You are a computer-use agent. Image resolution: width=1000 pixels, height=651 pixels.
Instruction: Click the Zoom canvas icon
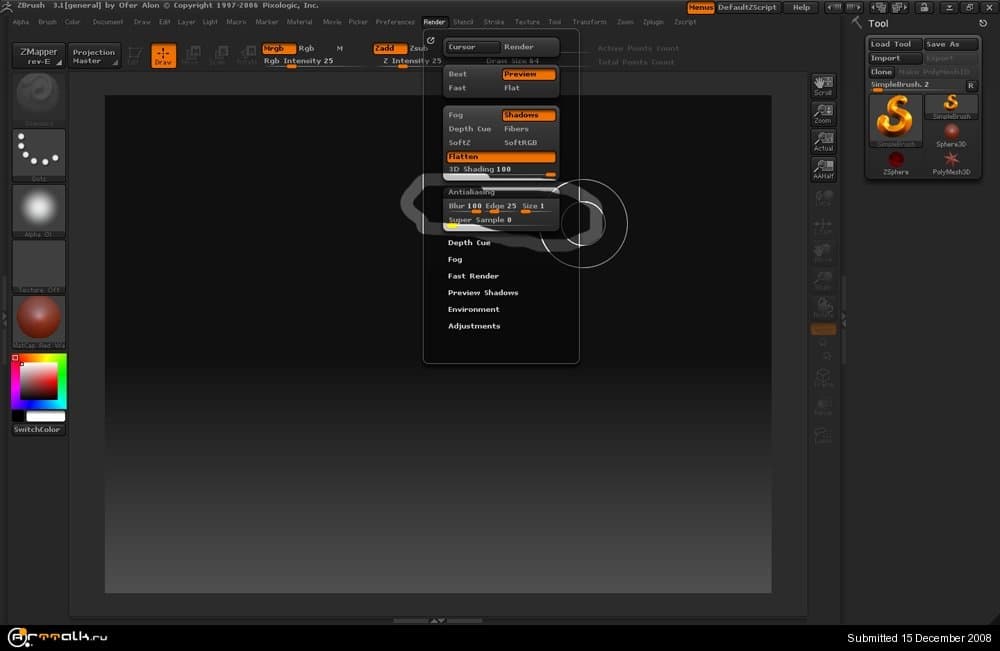(823, 113)
